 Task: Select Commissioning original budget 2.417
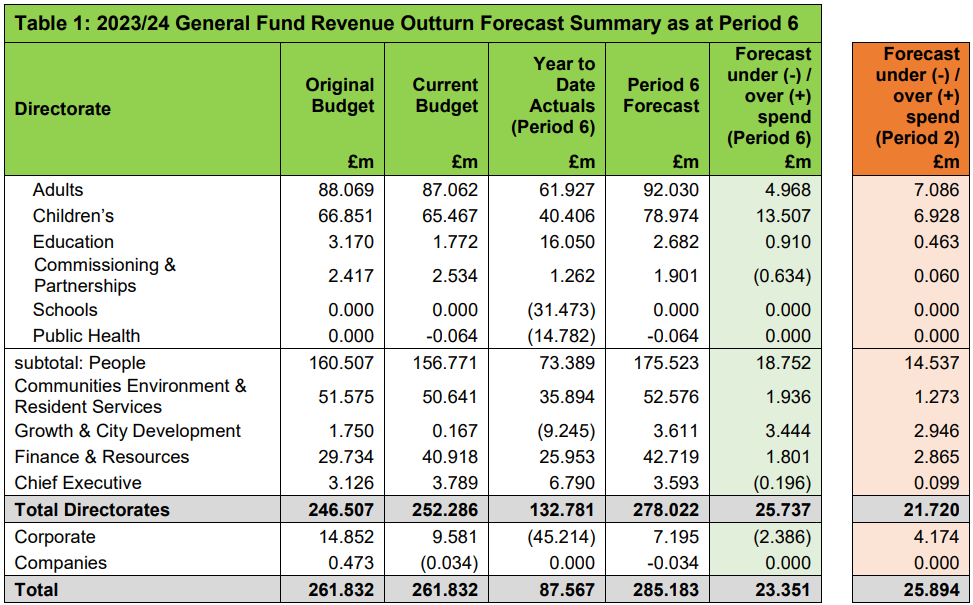351,276
